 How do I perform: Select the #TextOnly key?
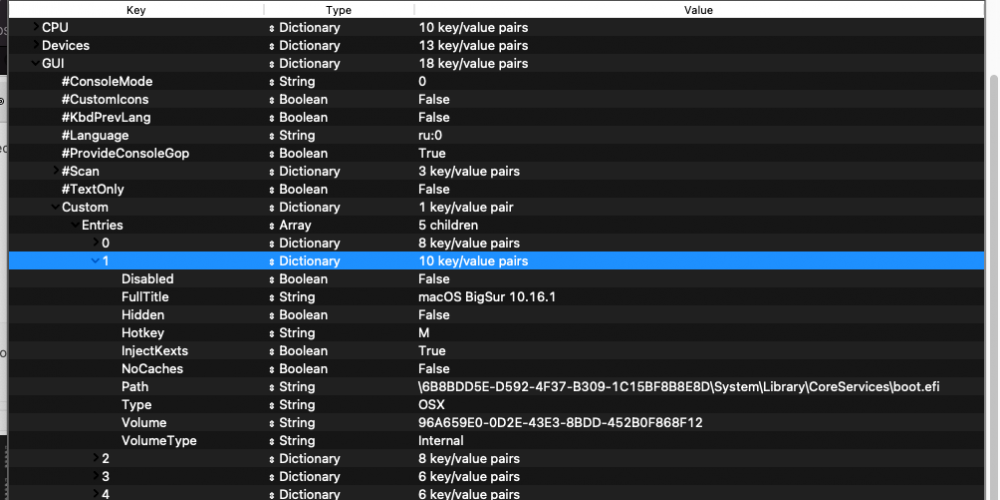click(x=92, y=189)
